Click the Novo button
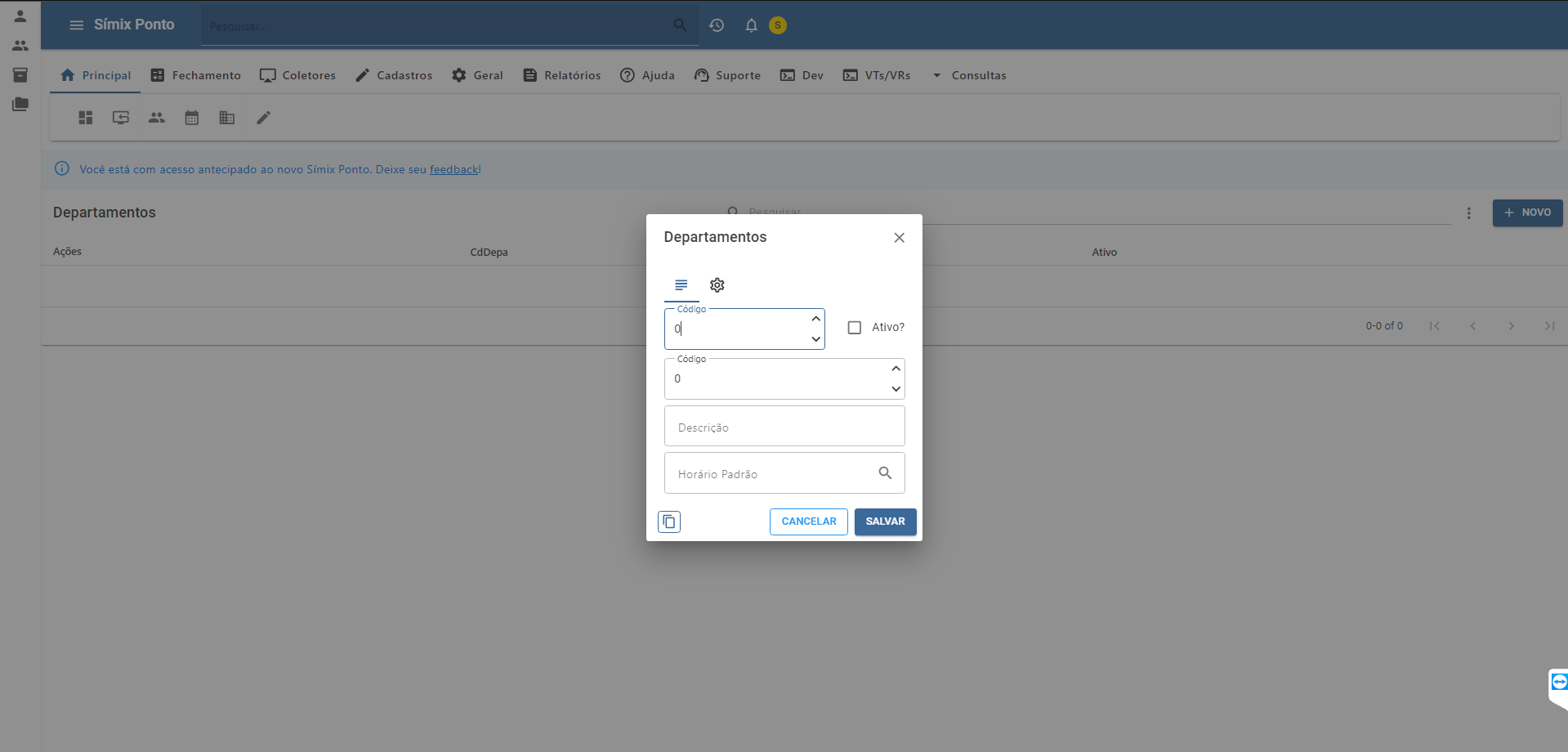Image resolution: width=1568 pixels, height=752 pixels. 1528,213
